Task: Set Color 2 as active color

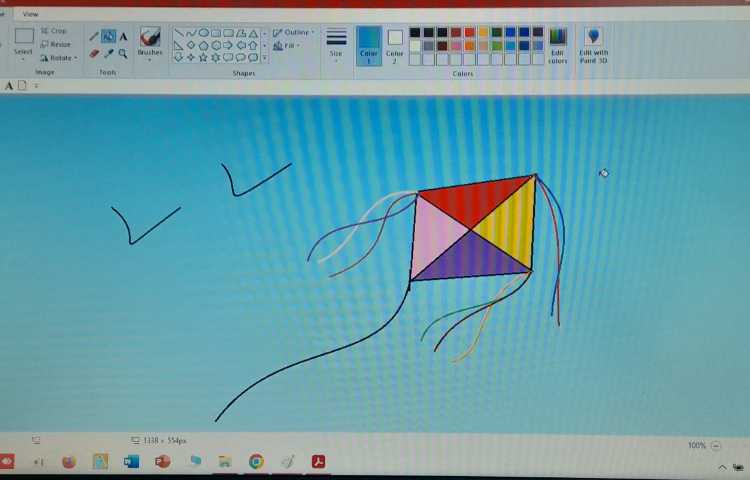Action: [x=395, y=45]
